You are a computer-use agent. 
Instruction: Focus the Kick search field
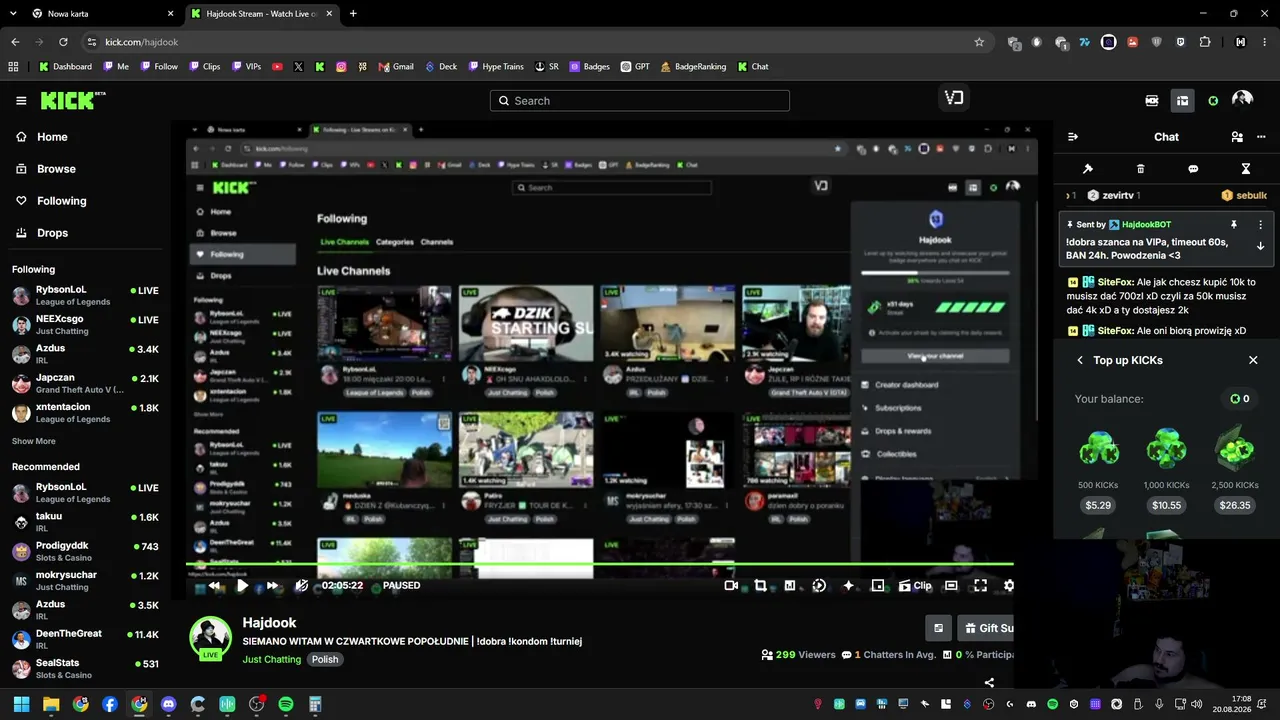[640, 101]
